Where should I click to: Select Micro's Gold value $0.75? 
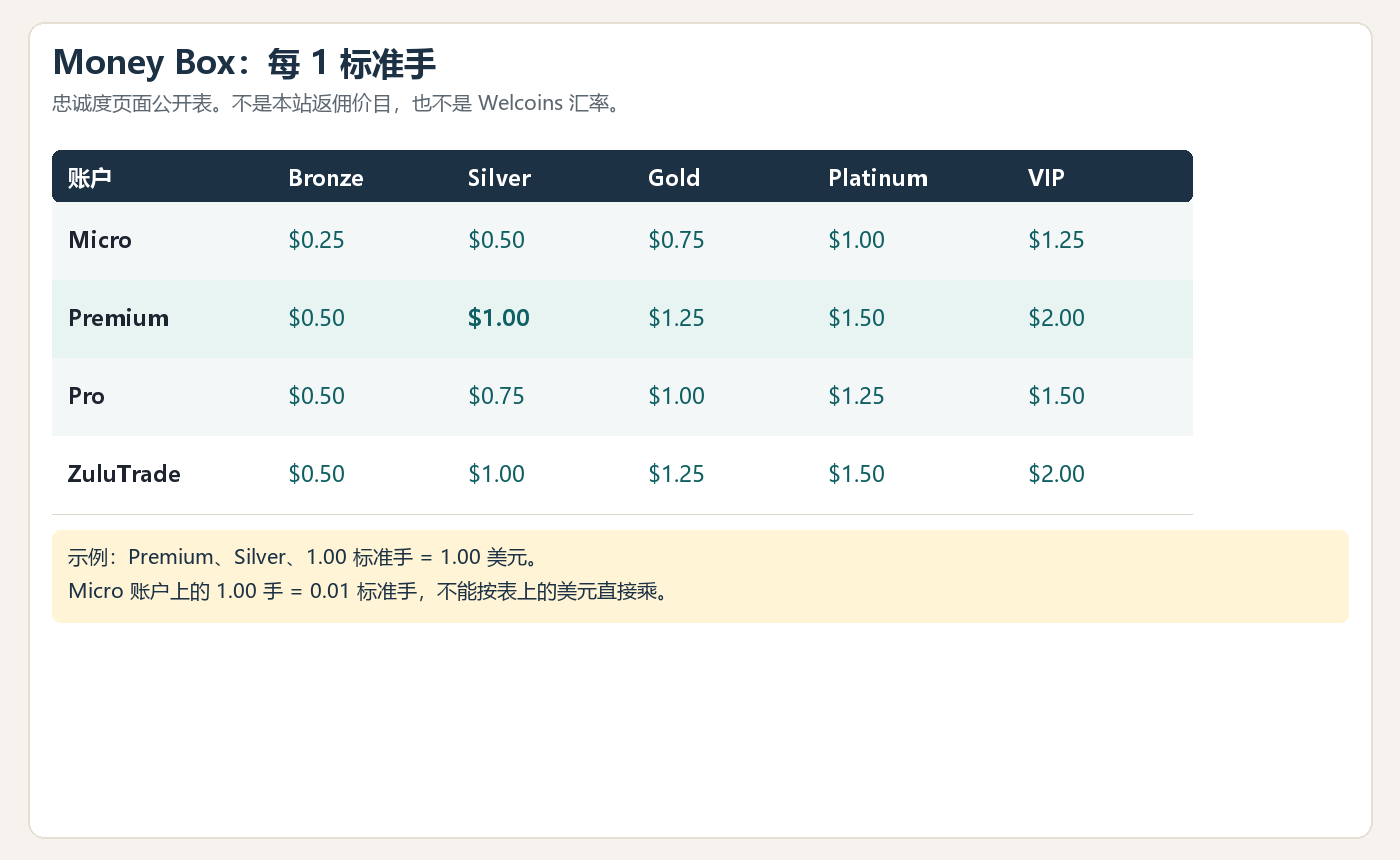[676, 240]
